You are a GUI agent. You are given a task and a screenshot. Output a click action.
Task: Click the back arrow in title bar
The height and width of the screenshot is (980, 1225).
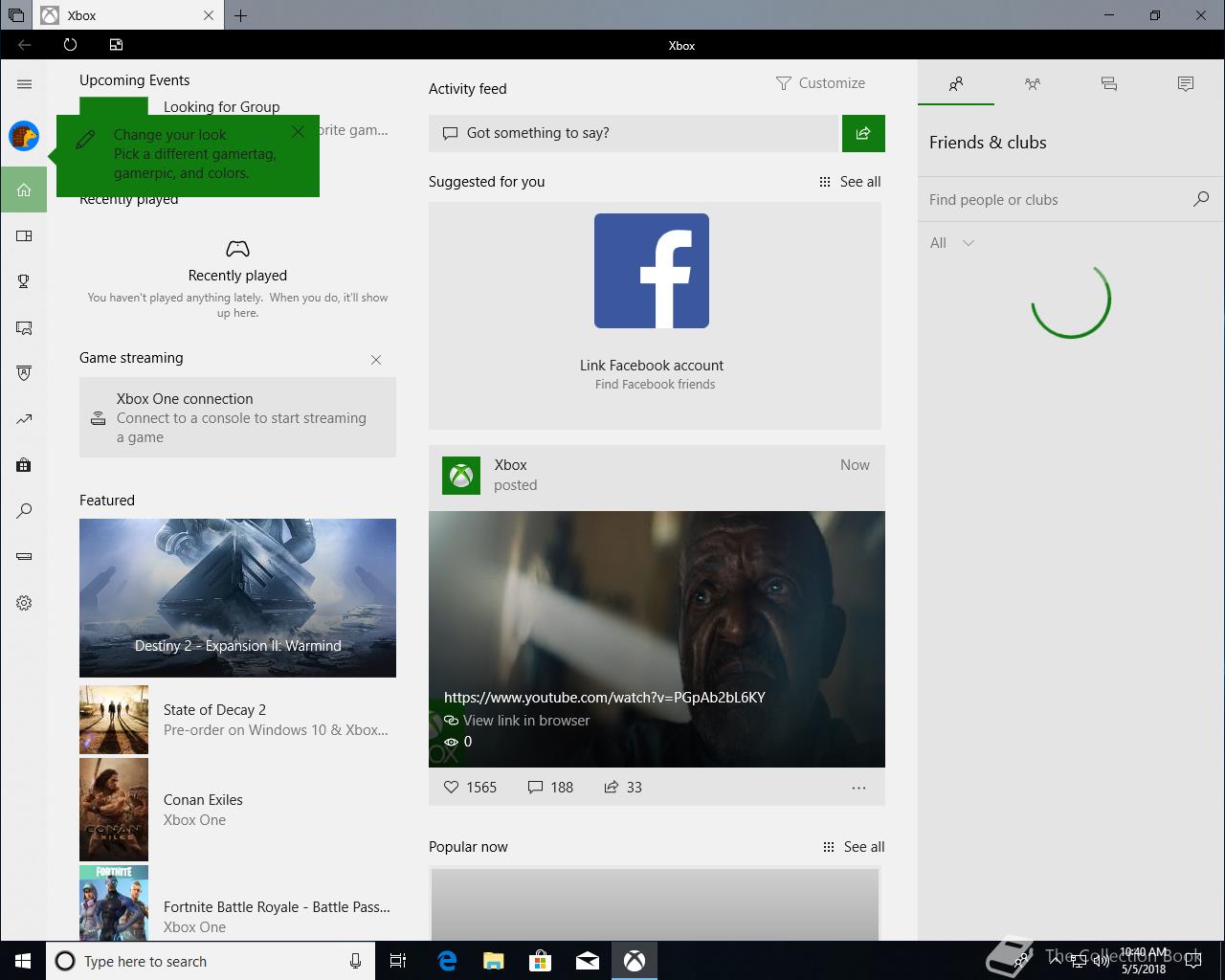coord(25,45)
